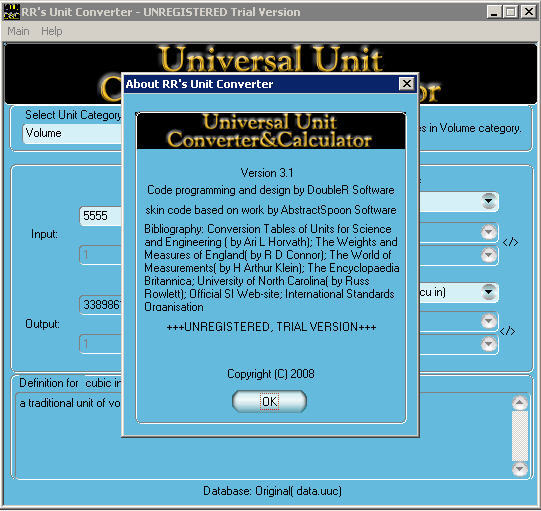Open the Main menu
Screen dimensions: 541x511
[x=18, y=31]
